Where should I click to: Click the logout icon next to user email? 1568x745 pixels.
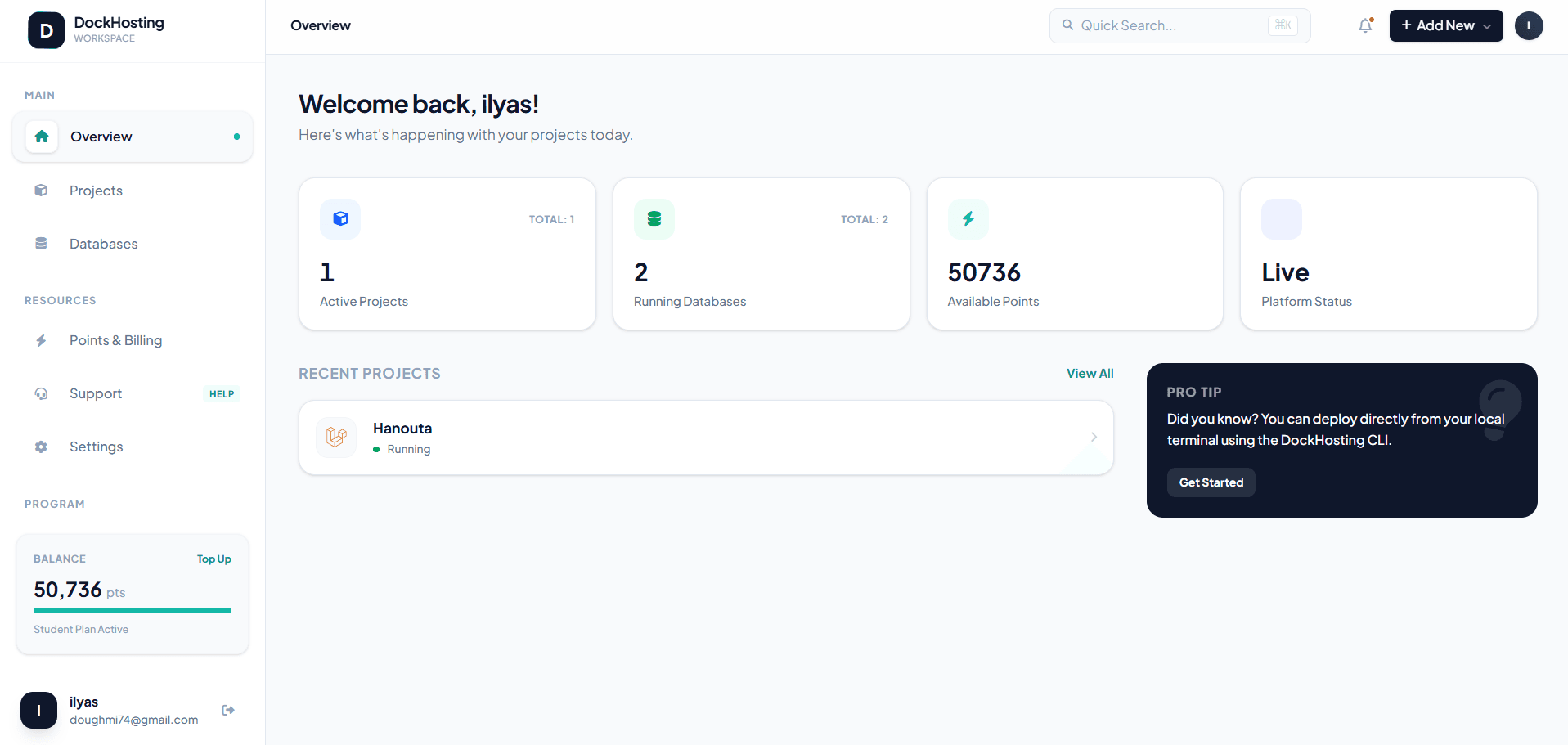[228, 709]
